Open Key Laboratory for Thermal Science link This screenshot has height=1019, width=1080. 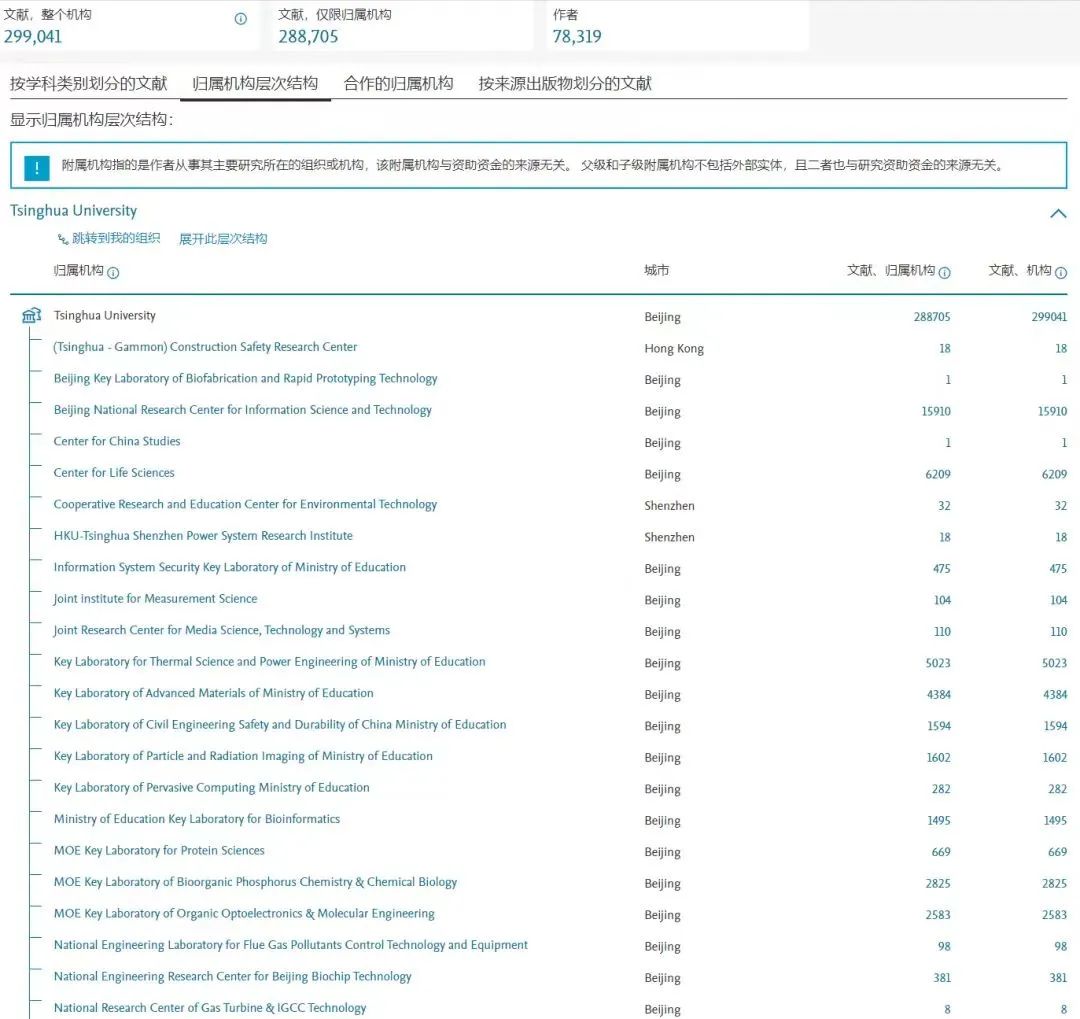coord(269,661)
